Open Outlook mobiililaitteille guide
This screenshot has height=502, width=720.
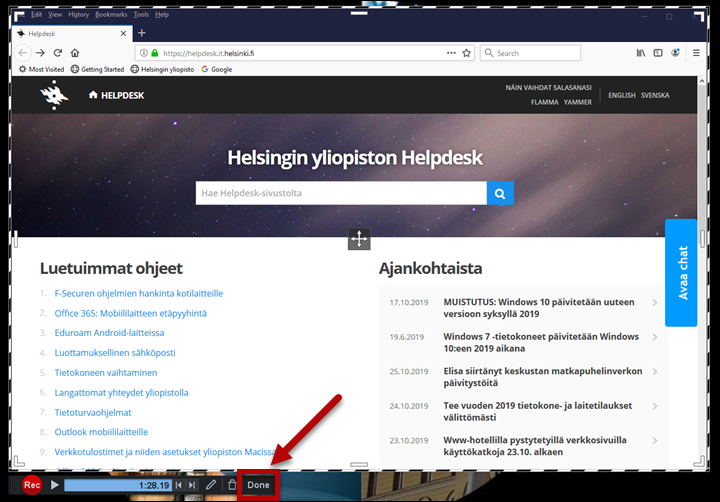[x=101, y=432]
